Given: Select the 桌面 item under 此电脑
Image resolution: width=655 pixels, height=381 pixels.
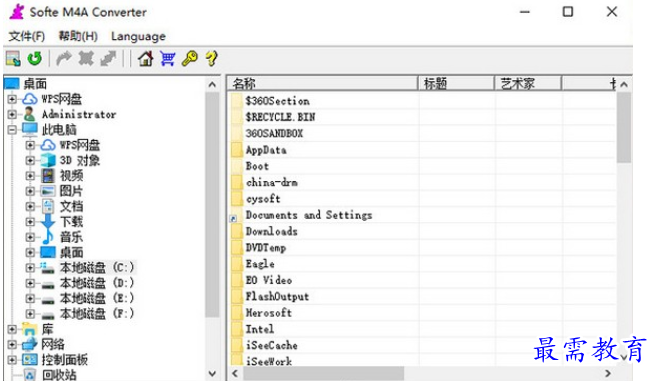Looking at the screenshot, I should click(x=71, y=252).
